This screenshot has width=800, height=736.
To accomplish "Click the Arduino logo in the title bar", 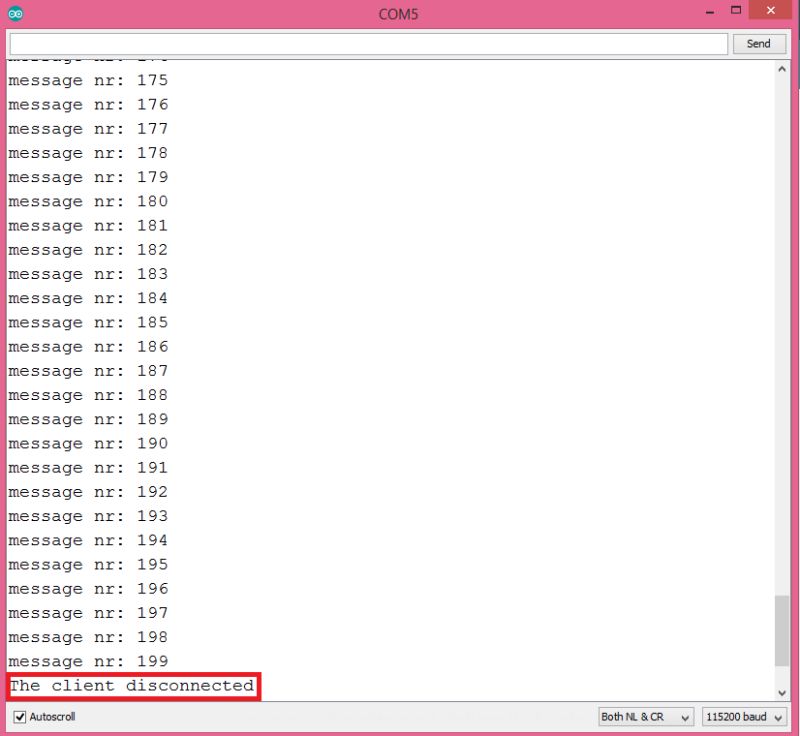I will [13, 13].
